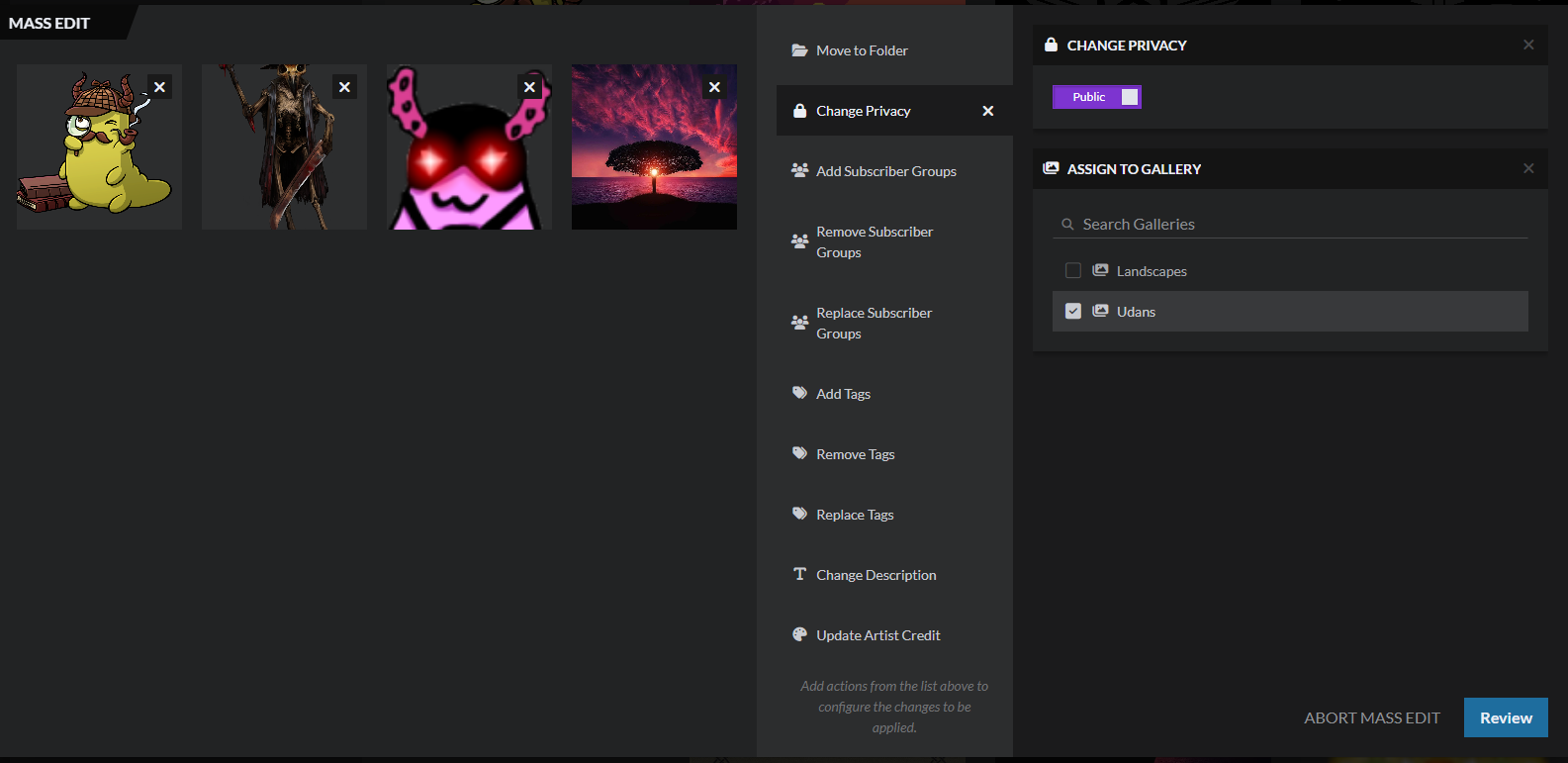This screenshot has width=1568, height=763.
Task: Click ABORT MASS EDIT
Action: click(x=1372, y=718)
